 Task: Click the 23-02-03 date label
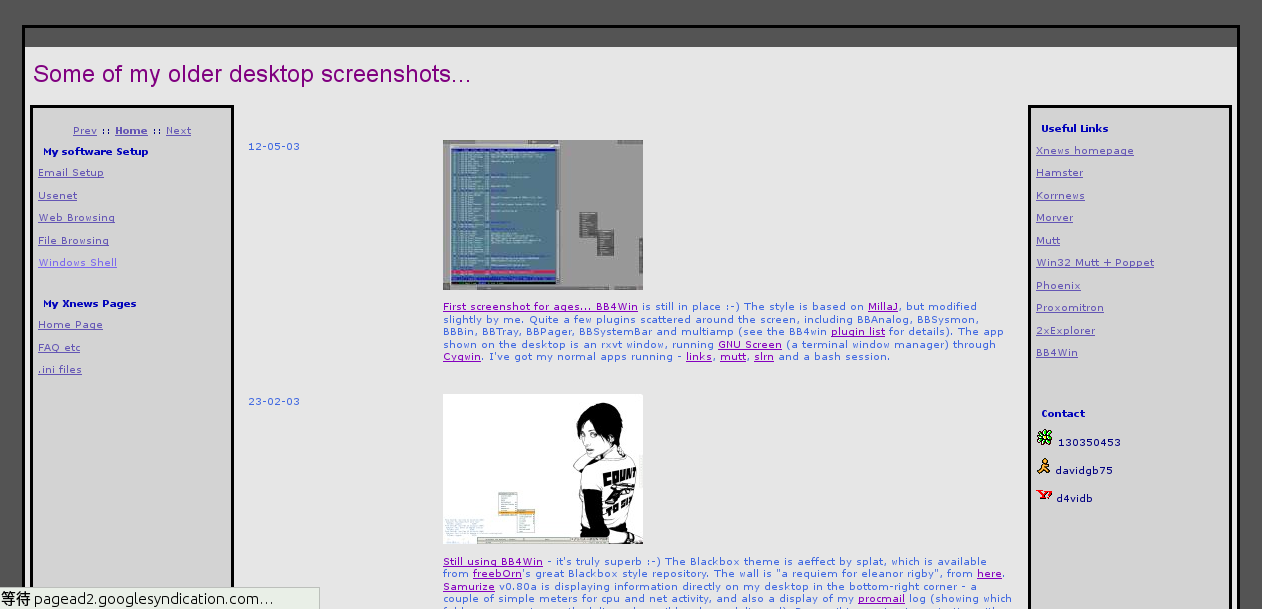274,402
